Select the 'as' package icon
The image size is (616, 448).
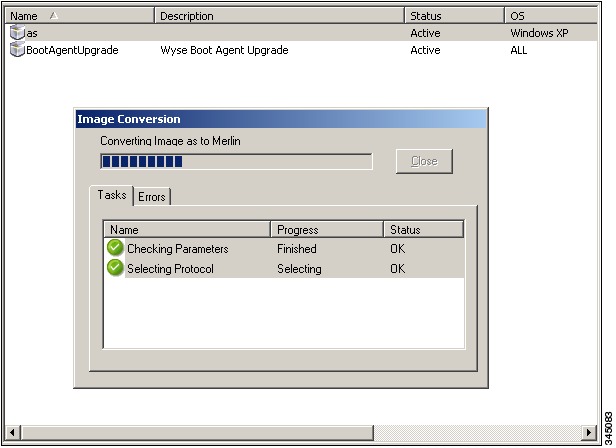click(x=17, y=33)
